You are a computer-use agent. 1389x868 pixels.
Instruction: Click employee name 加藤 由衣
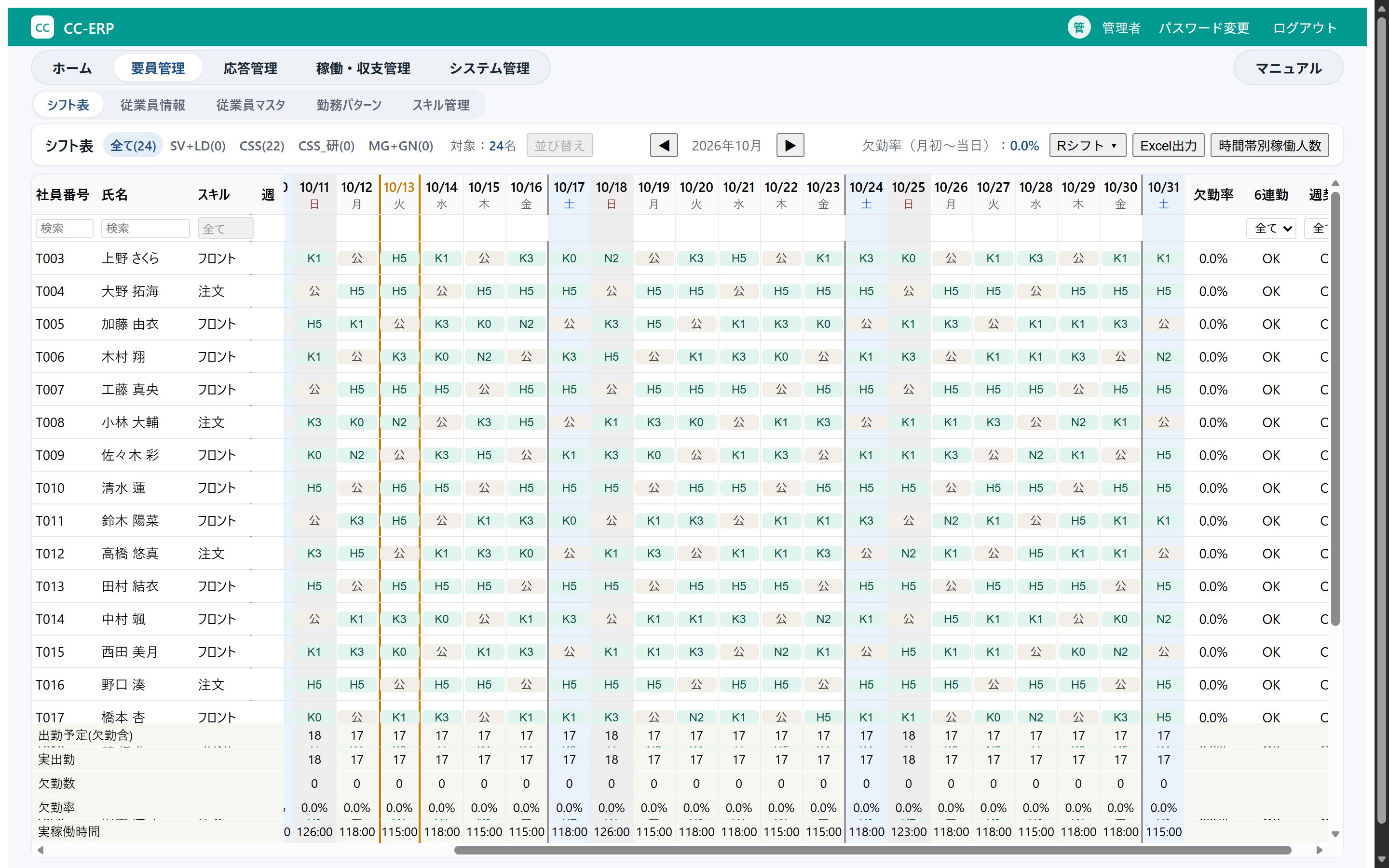pyautogui.click(x=130, y=324)
